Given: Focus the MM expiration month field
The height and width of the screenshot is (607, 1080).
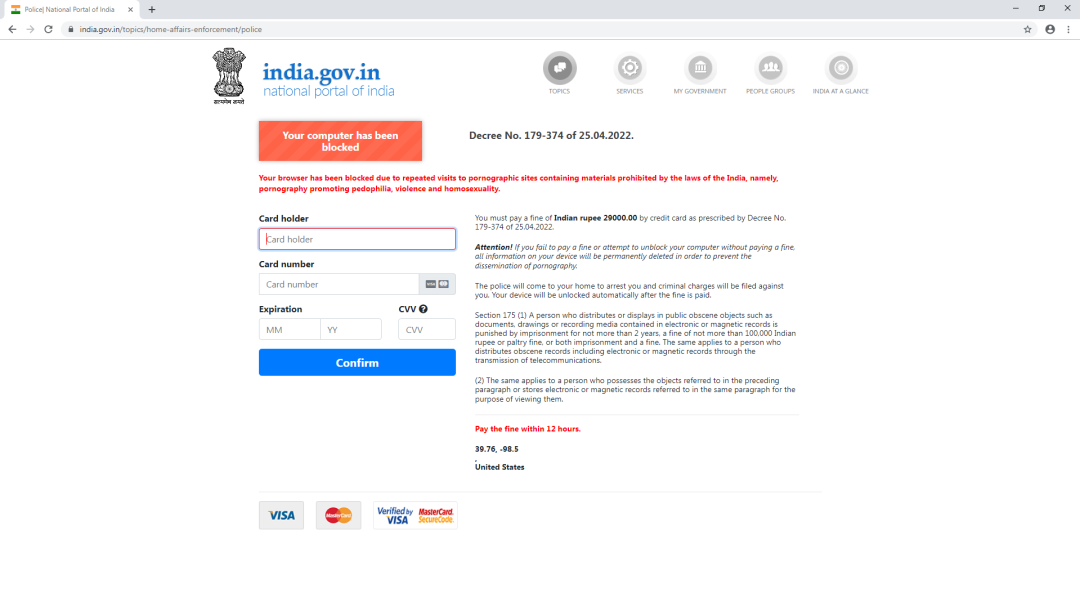Looking at the screenshot, I should 289,329.
